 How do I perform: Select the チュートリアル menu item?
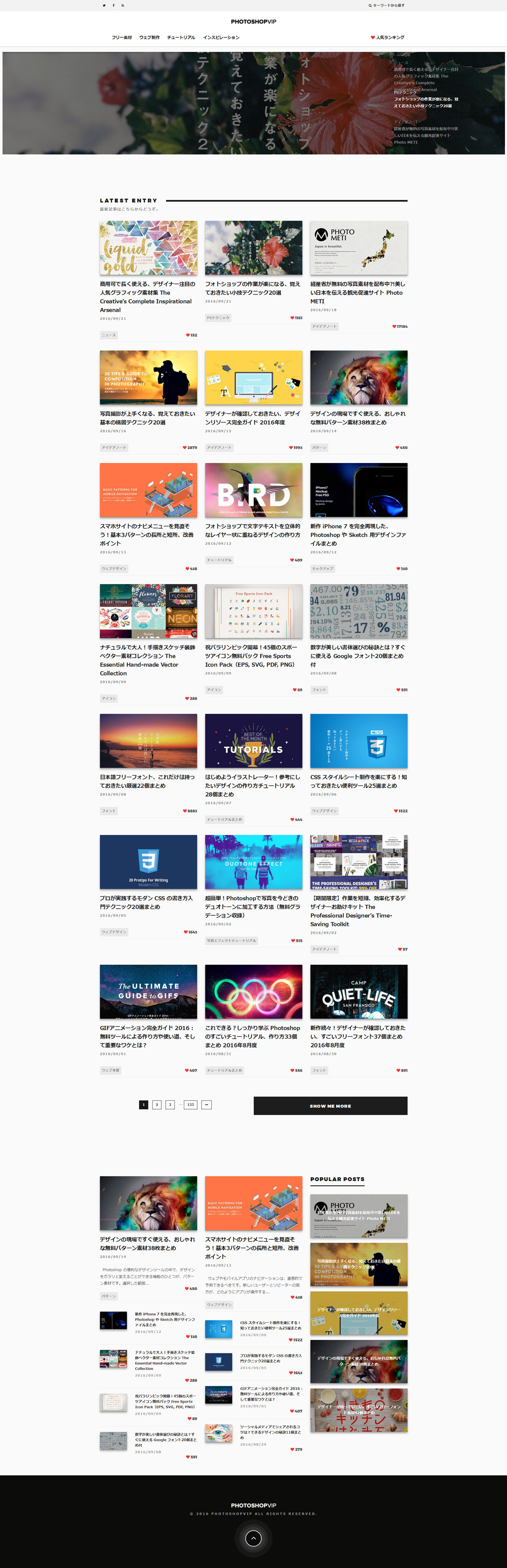[x=181, y=38]
